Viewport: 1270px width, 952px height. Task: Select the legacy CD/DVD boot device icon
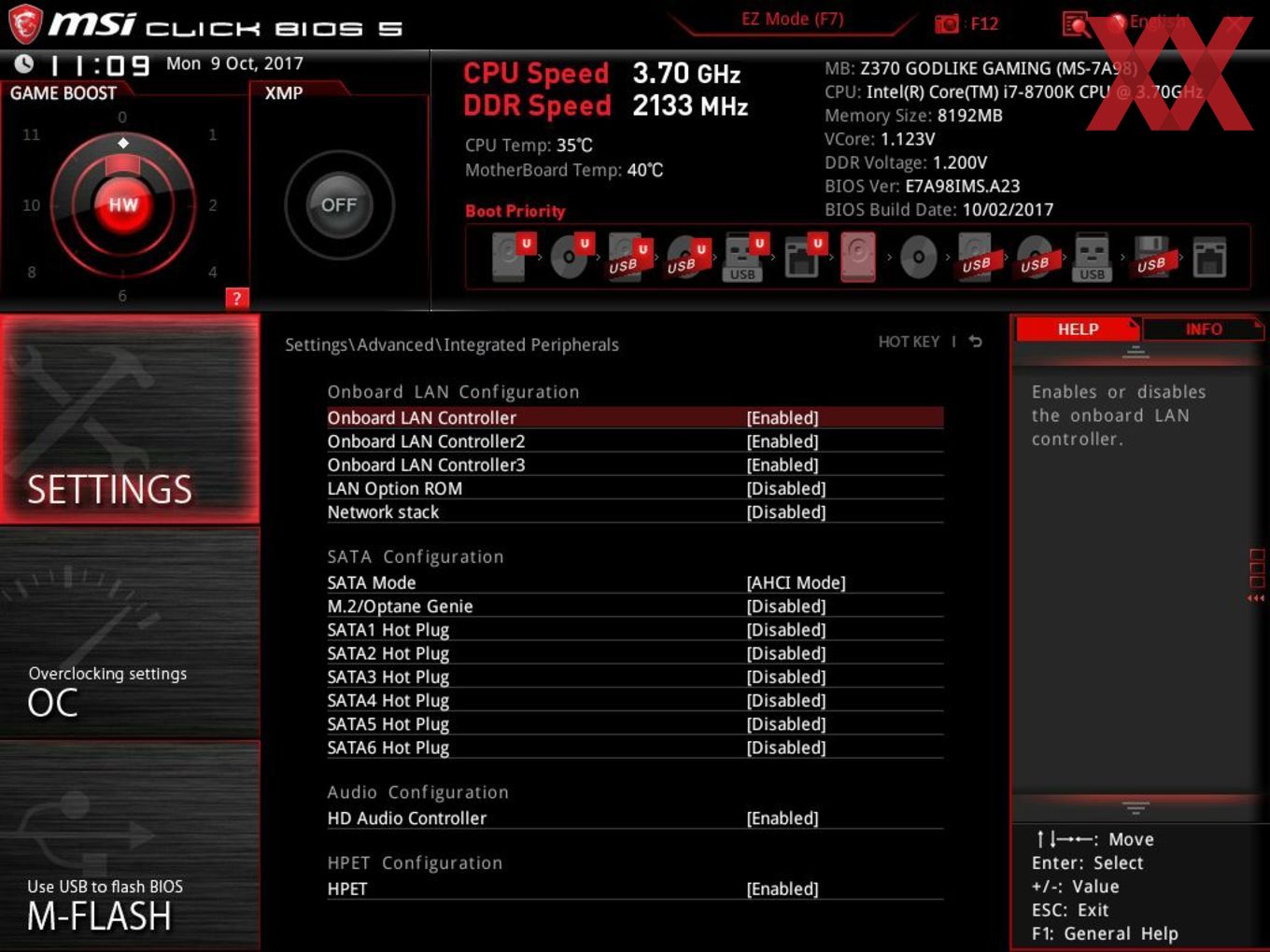[x=918, y=257]
